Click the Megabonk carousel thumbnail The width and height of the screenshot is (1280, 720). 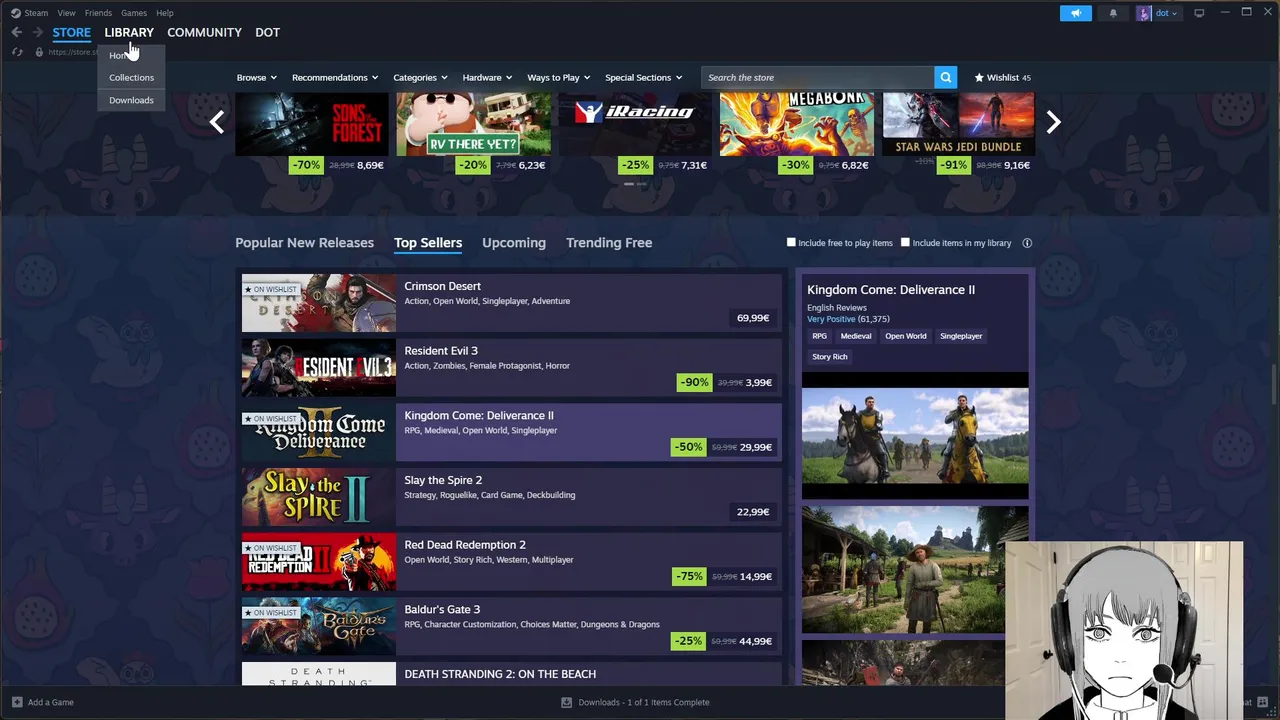[797, 124]
